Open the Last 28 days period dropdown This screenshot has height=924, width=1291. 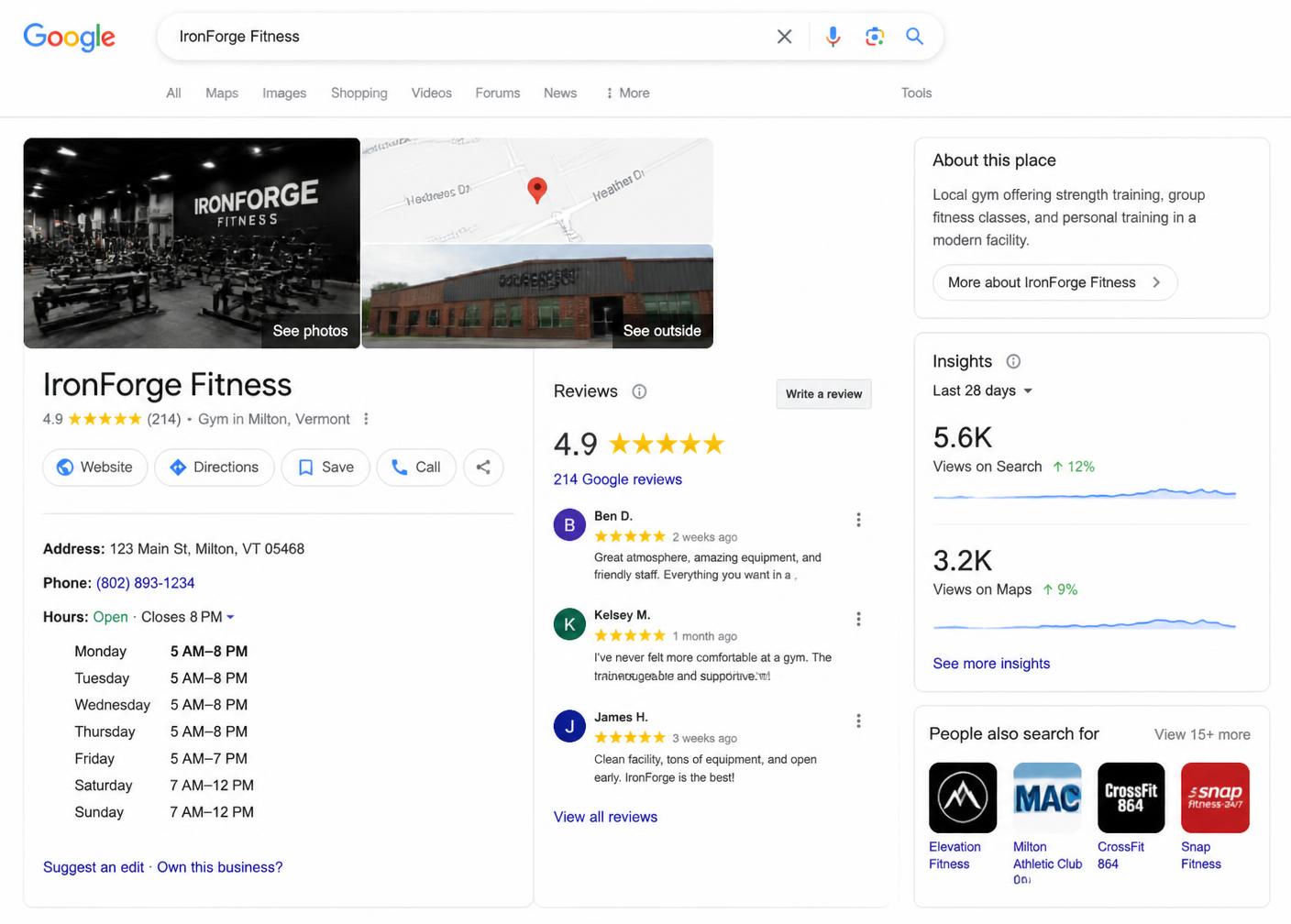coord(982,390)
